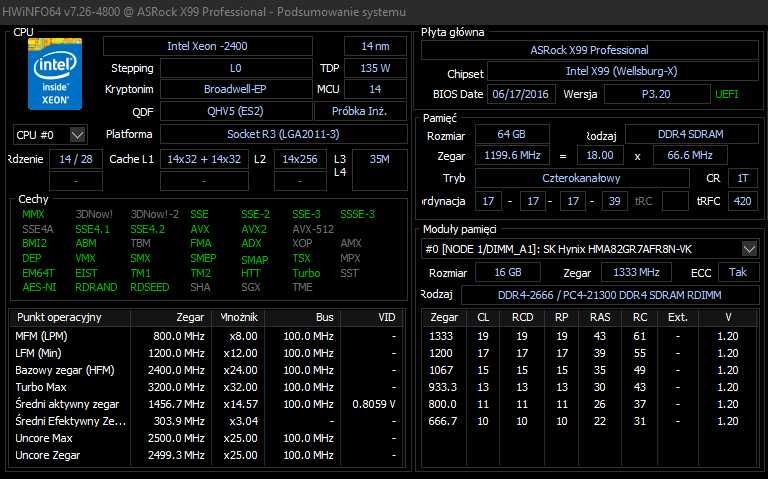Image resolution: width=768 pixels, height=479 pixels.
Task: Click the Intel Inside Xeon logo
Action: coord(55,74)
